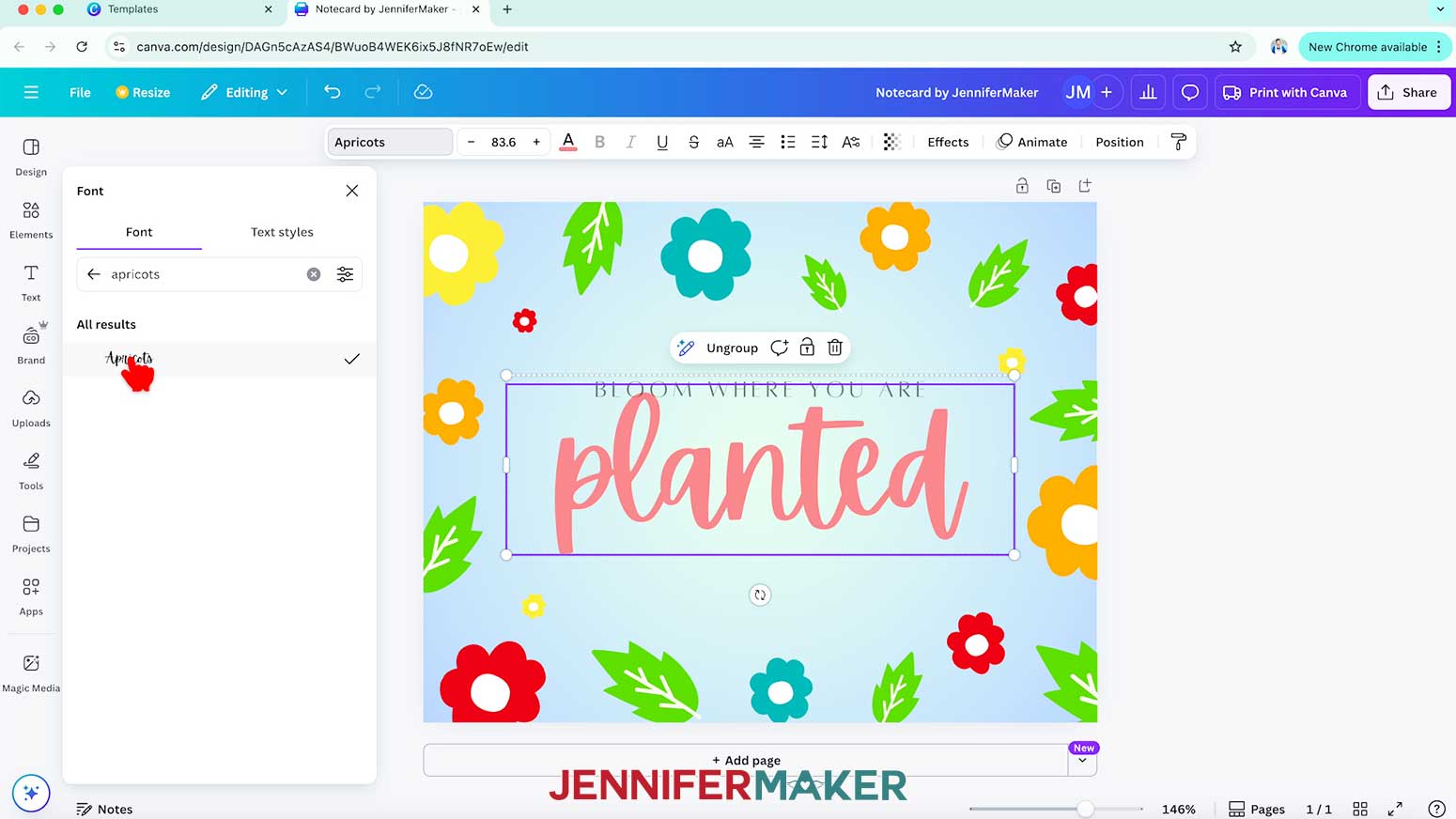
Task: Open the hamburger main menu
Action: click(x=31, y=92)
